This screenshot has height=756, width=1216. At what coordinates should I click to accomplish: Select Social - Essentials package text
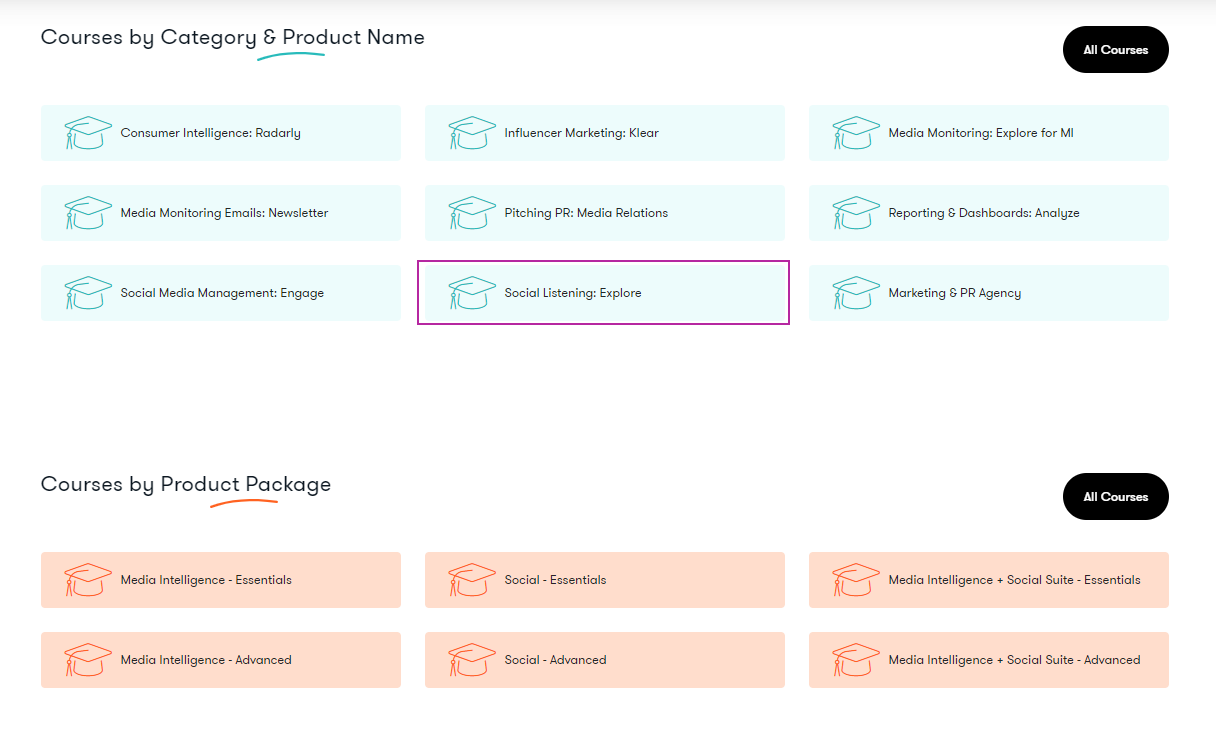click(555, 580)
